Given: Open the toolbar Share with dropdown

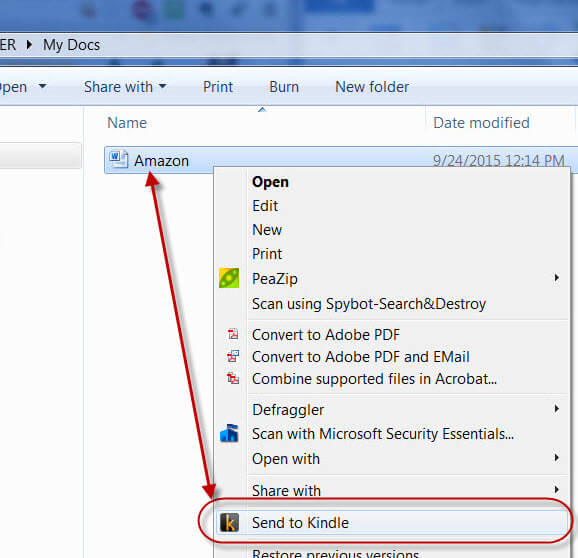Looking at the screenshot, I should point(125,87).
